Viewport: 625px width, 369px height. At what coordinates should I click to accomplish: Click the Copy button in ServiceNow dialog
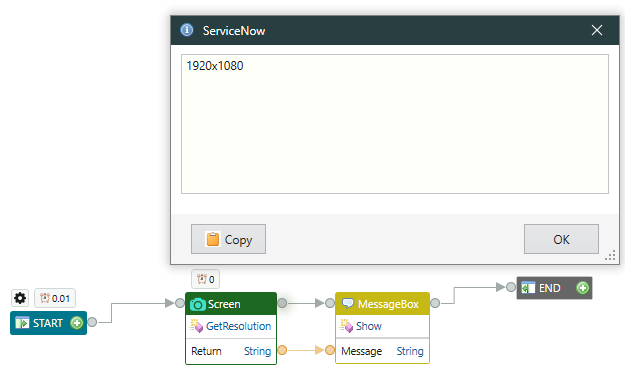click(x=228, y=239)
